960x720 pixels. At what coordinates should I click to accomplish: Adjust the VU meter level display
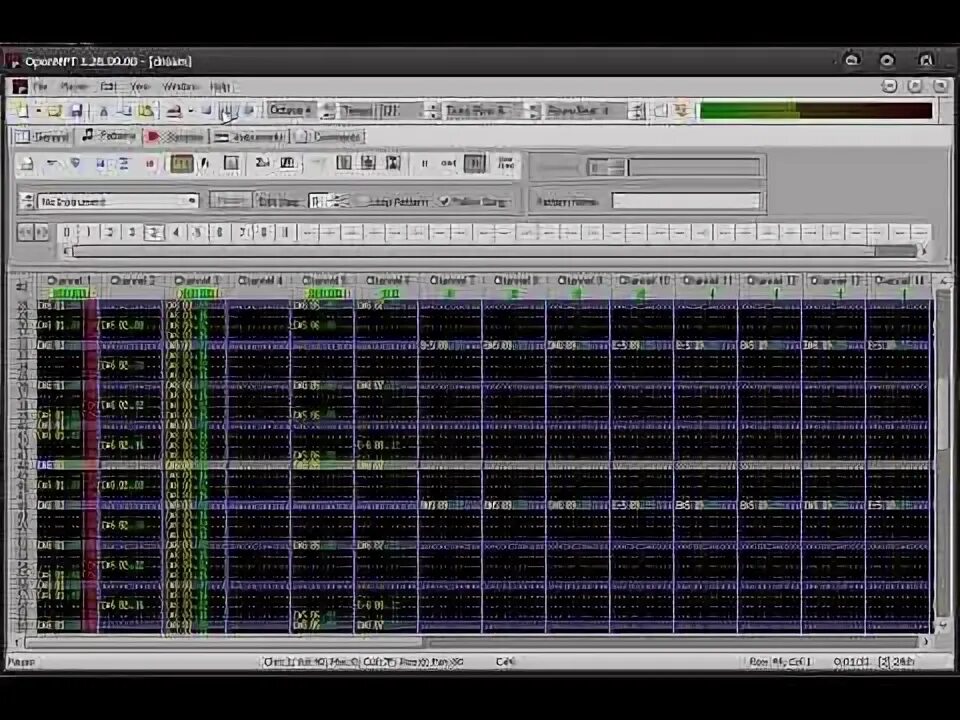[810, 111]
